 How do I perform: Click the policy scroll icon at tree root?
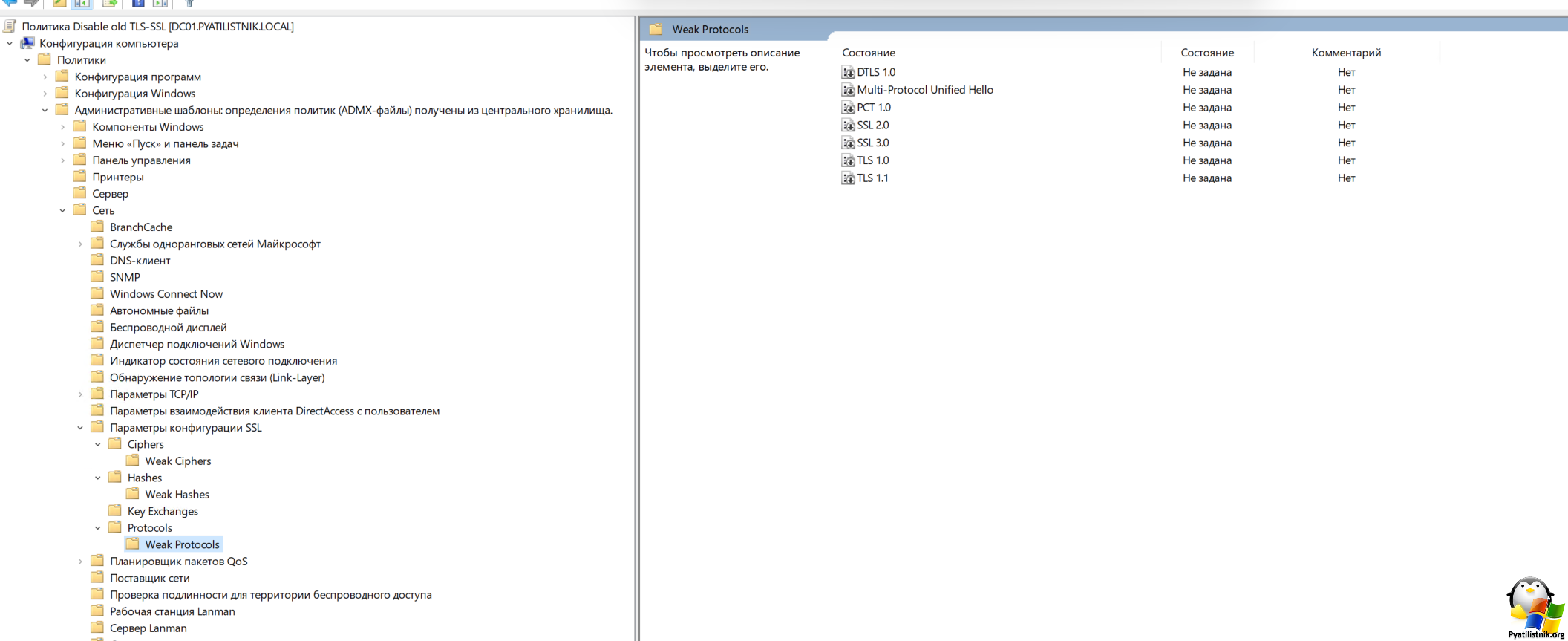(10, 27)
